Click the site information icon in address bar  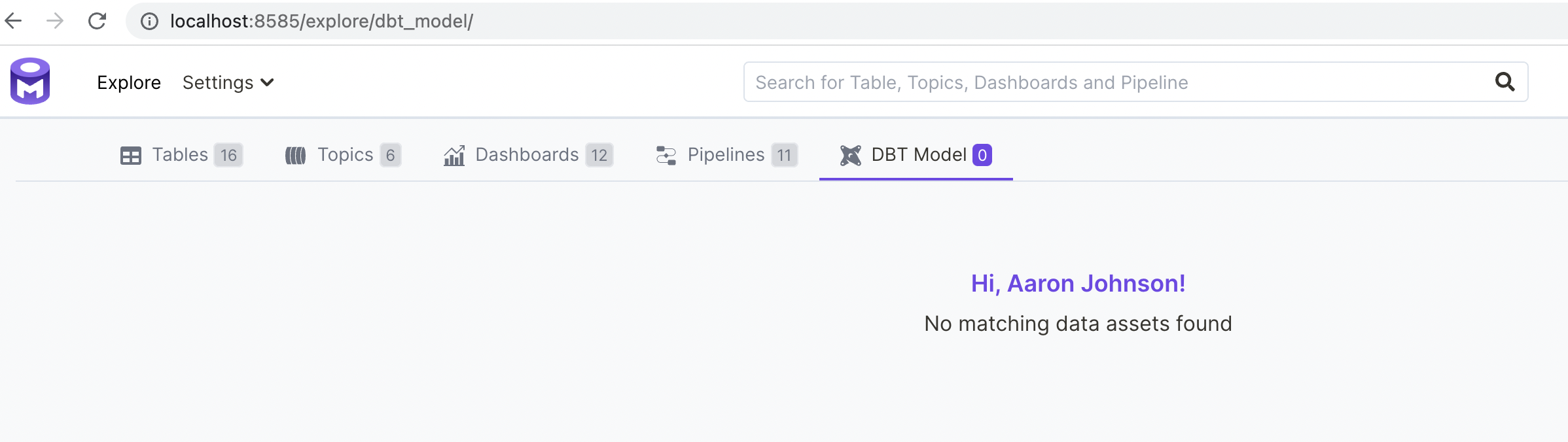click(149, 20)
